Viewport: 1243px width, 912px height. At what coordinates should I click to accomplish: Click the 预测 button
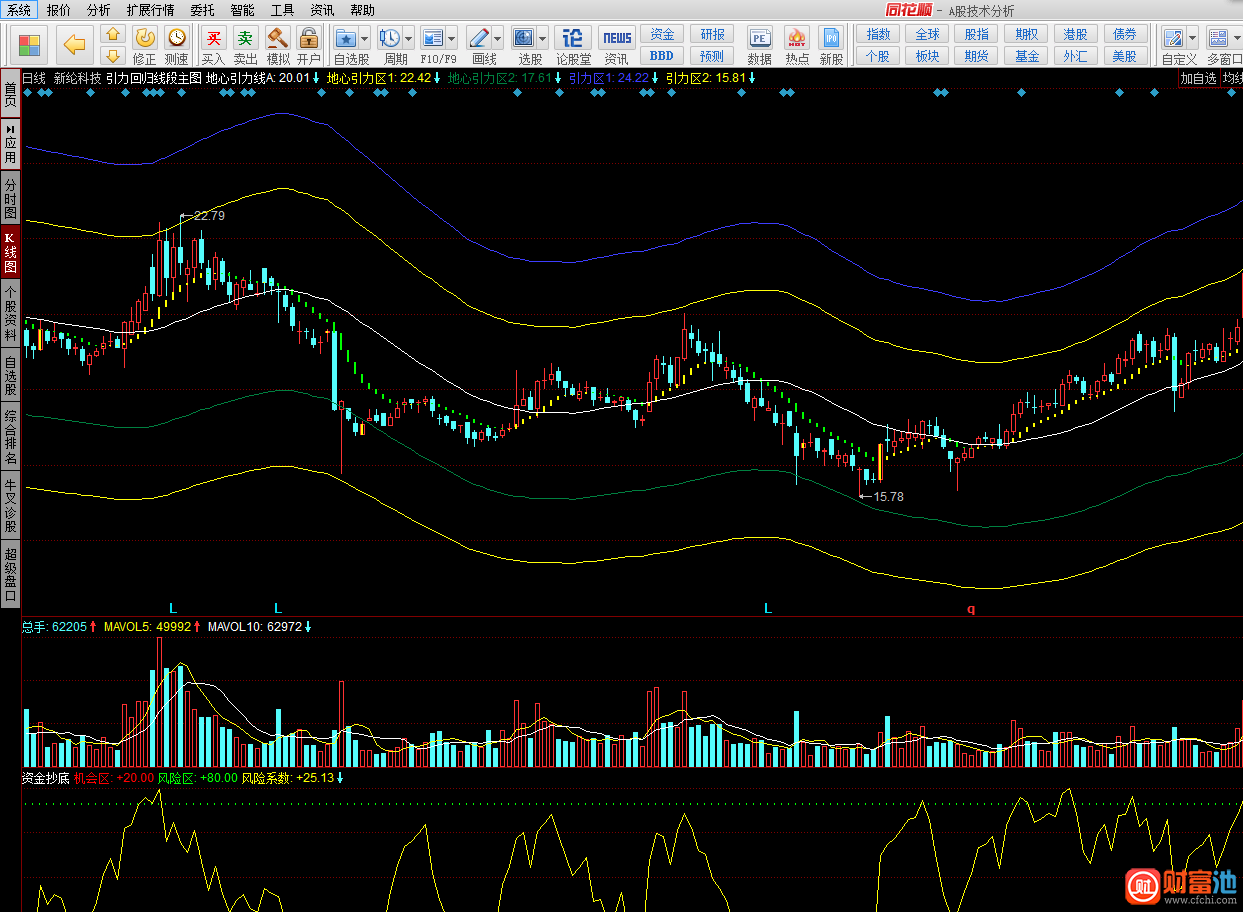[x=712, y=56]
